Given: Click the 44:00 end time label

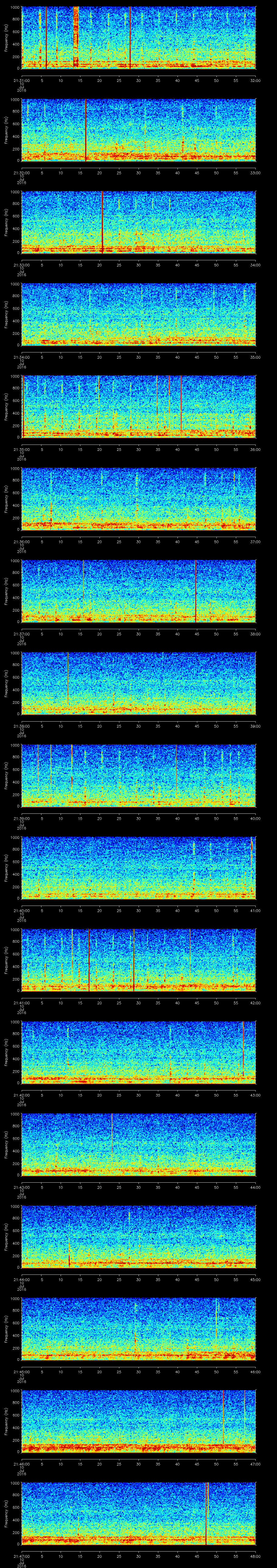Looking at the screenshot, I should (x=255, y=1187).
